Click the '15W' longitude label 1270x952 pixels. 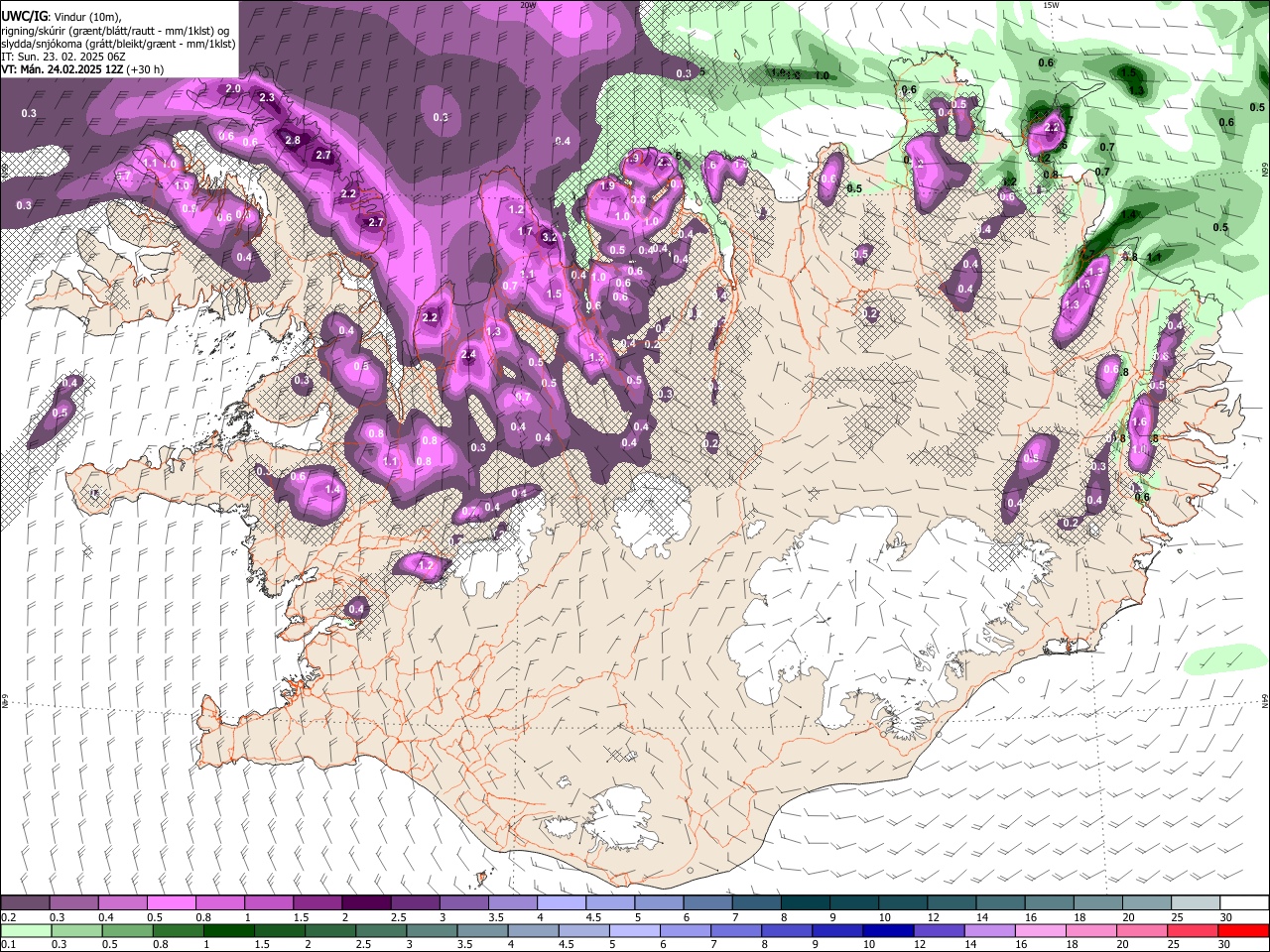[1051, 5]
